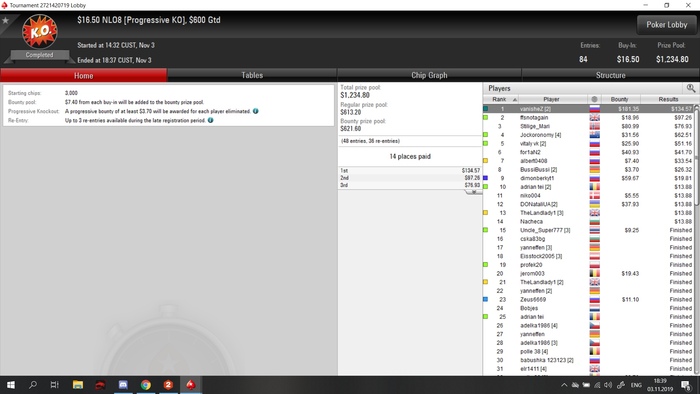Open the Chip Graph tab
700x394 pixels.
pos(429,75)
